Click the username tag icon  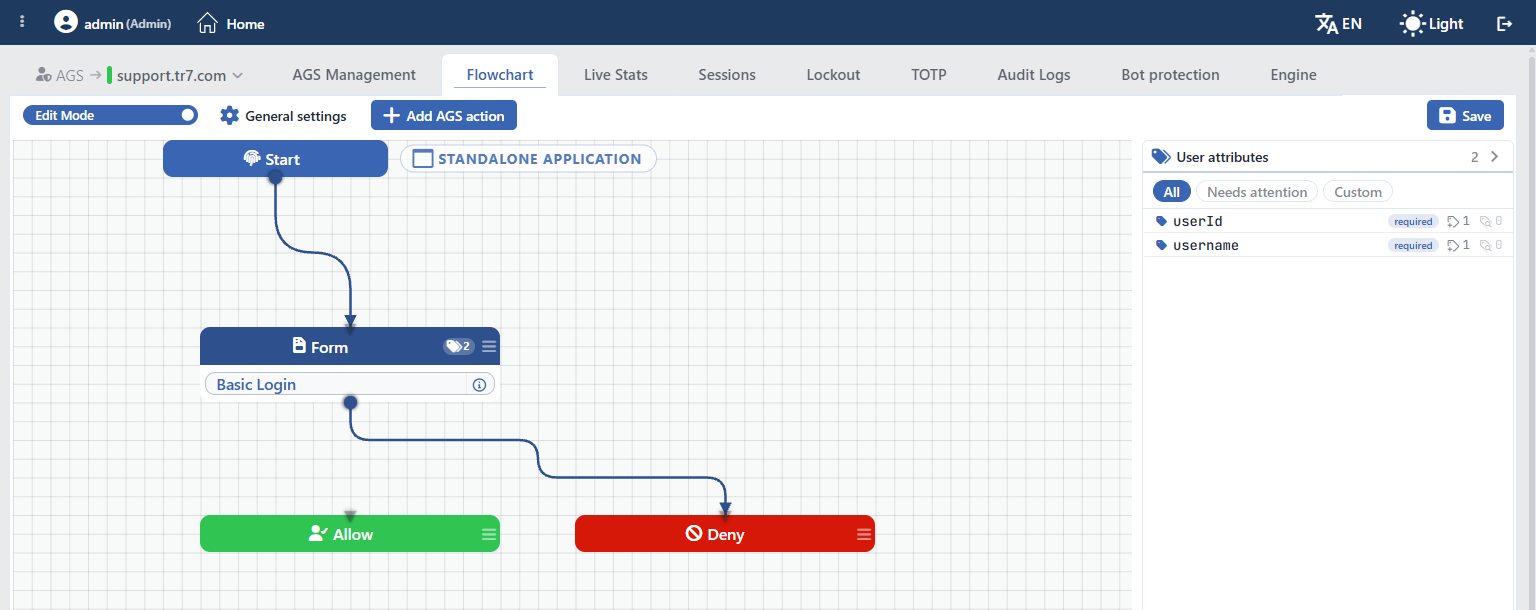(1161, 245)
